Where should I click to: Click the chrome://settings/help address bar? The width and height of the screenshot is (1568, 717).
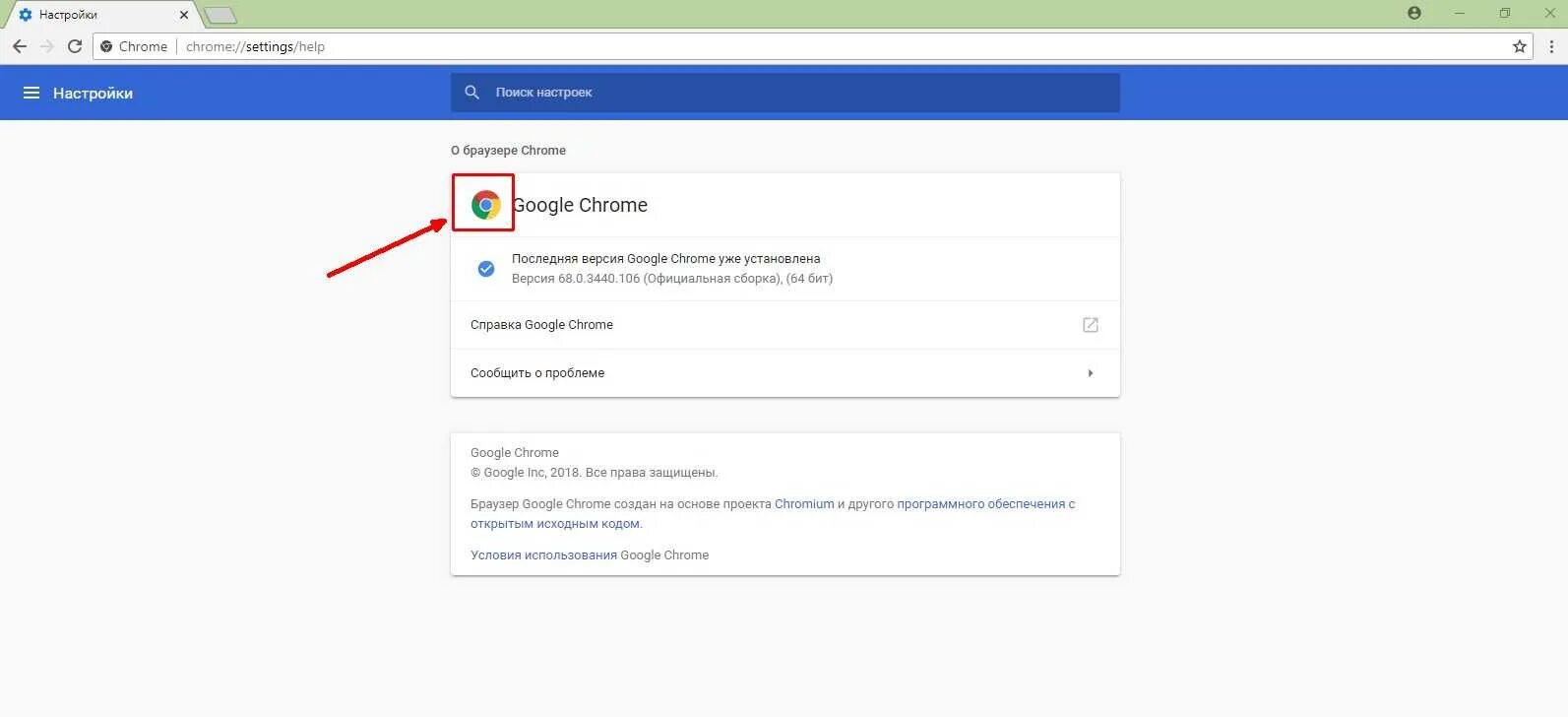tap(812, 46)
